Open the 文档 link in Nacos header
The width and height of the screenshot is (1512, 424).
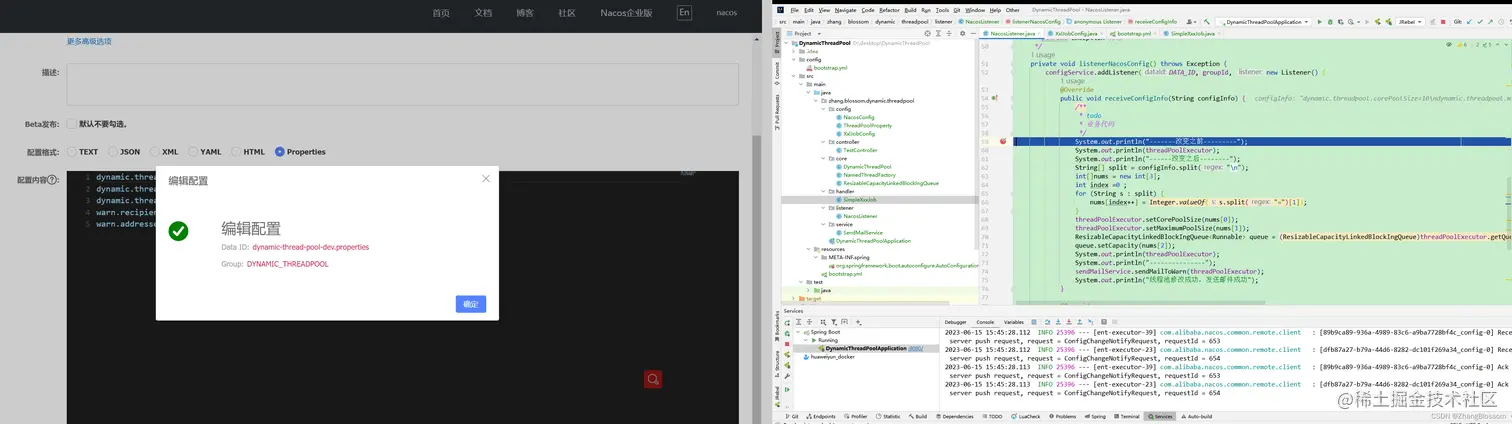click(x=483, y=13)
